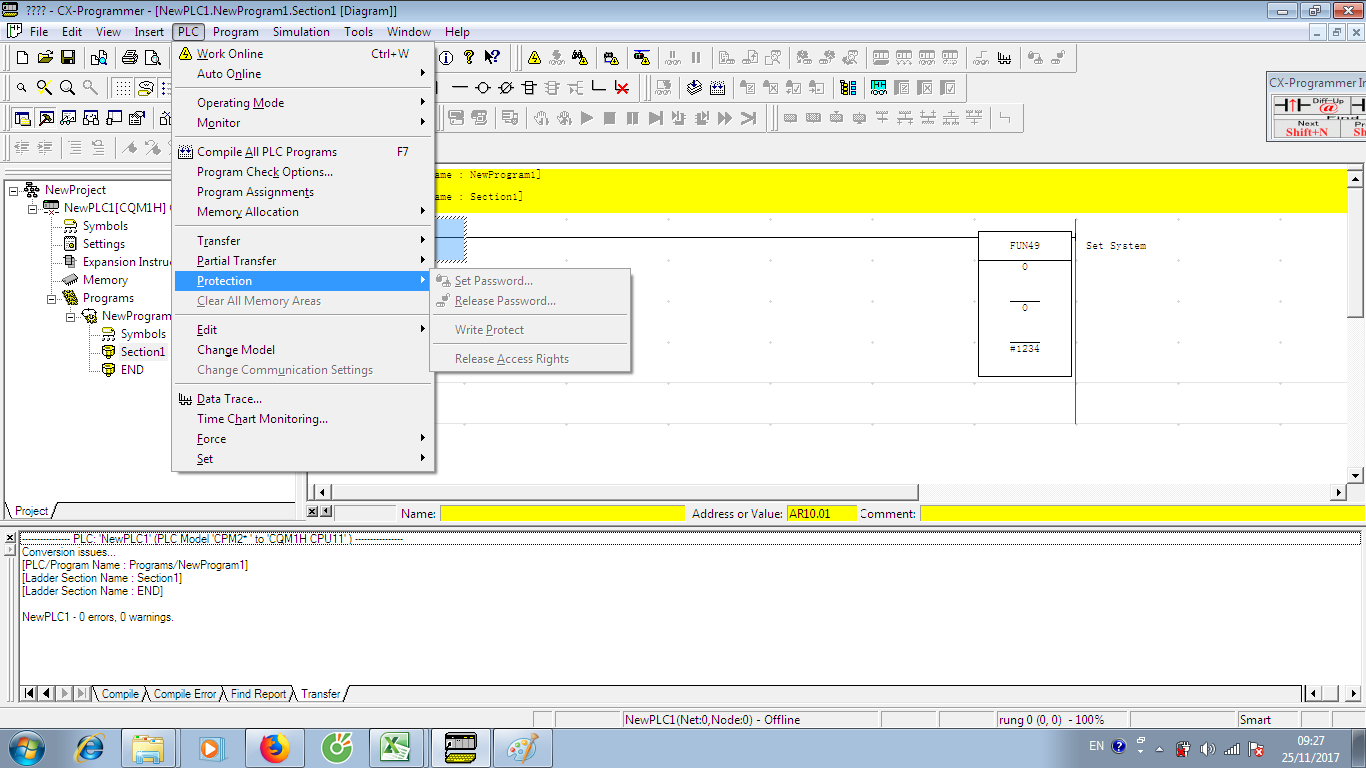Select Change Model menu entry

(x=303, y=350)
